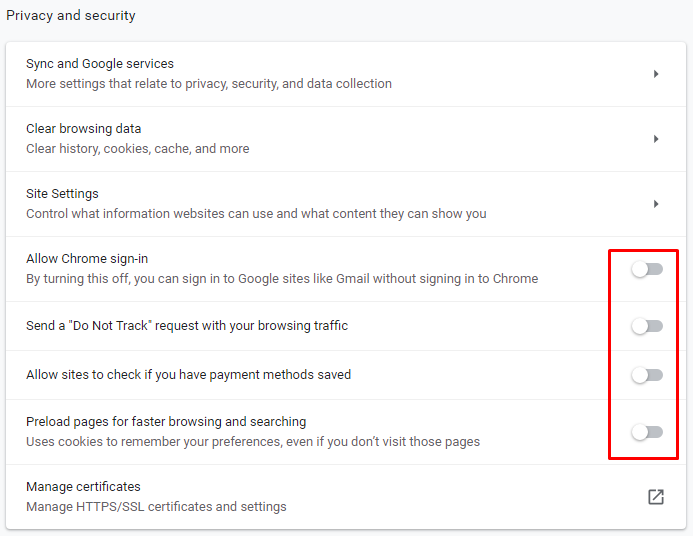Screen dimensions: 693x536
Task: Click the Clear browsing data arrow
Action: pyautogui.click(x=656, y=139)
